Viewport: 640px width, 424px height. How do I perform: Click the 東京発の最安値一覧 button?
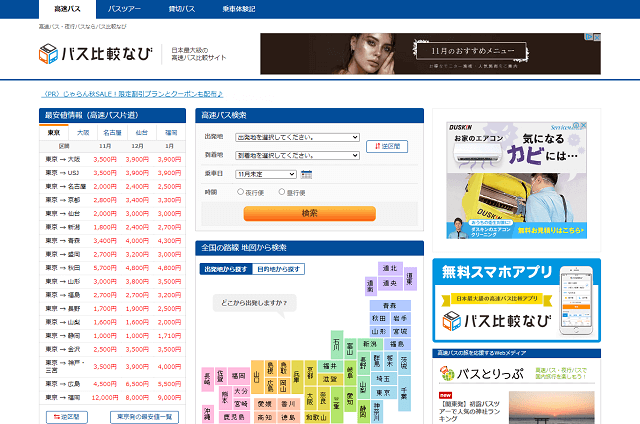(145, 417)
